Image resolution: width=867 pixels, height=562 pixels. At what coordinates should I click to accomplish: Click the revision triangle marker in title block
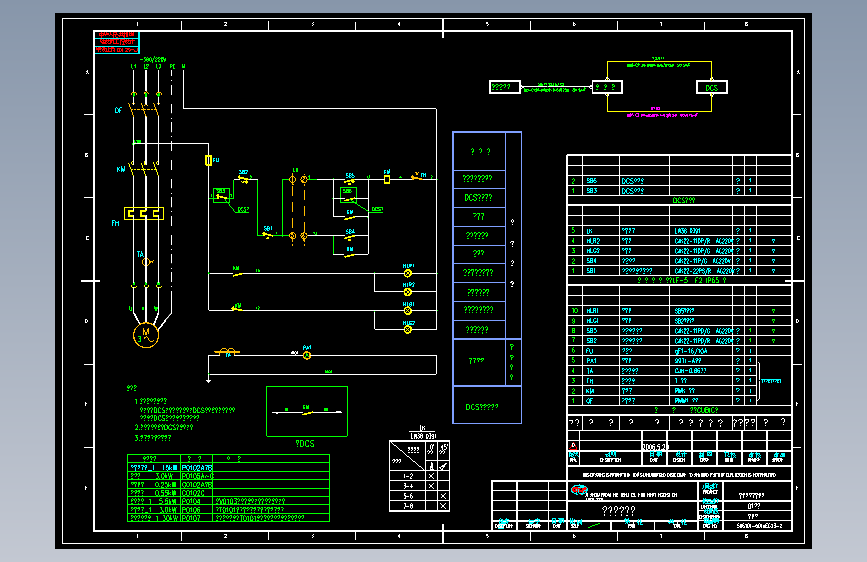[x=573, y=446]
